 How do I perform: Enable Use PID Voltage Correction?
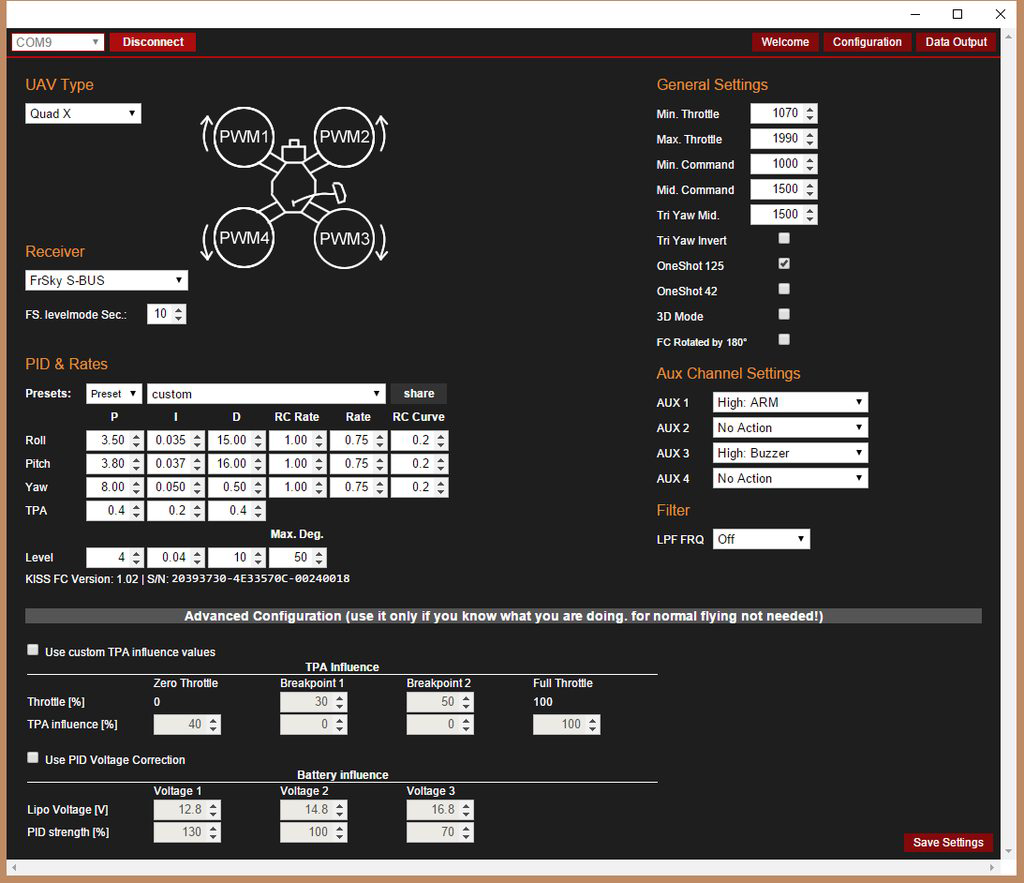click(33, 758)
